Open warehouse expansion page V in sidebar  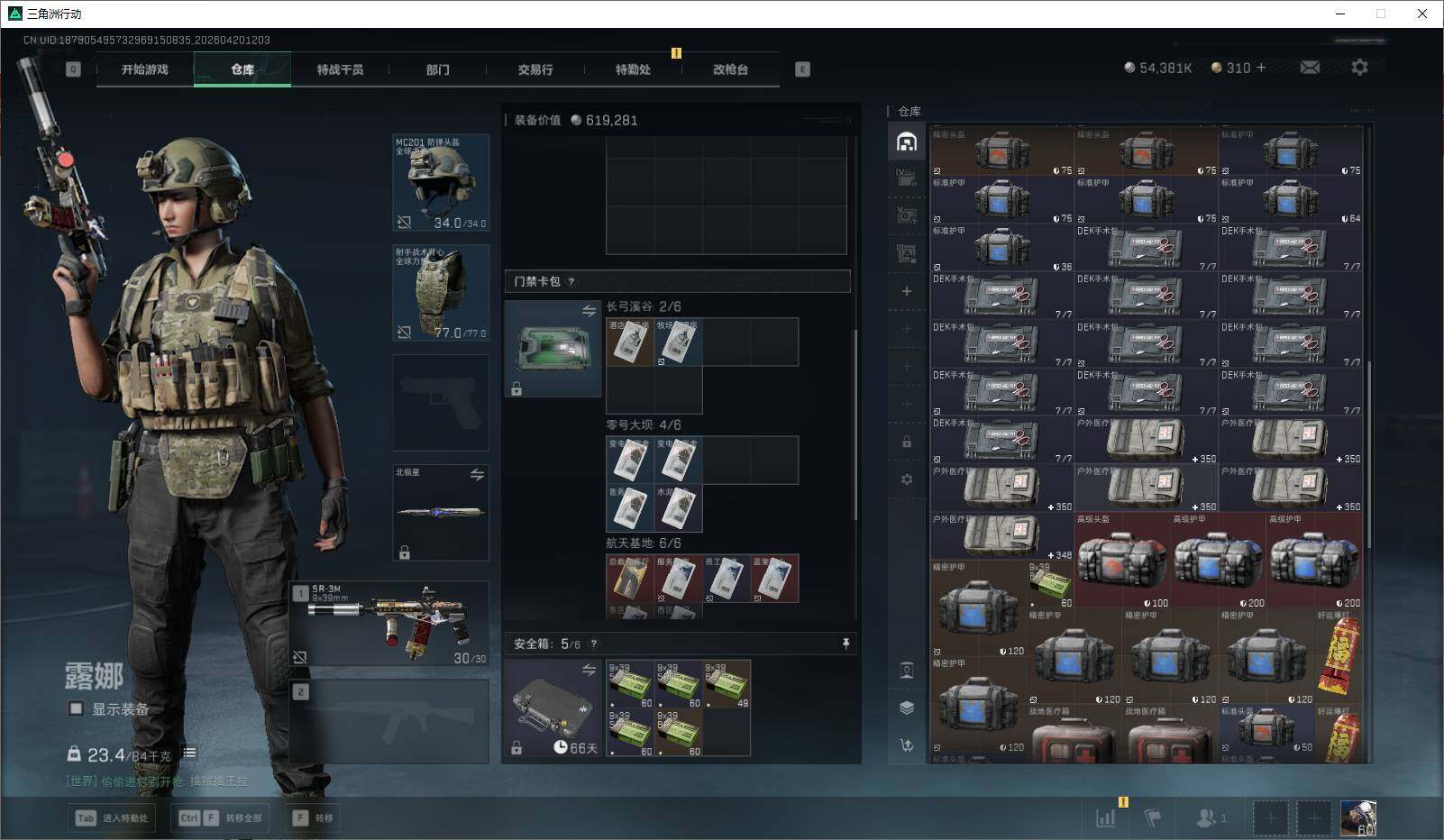[x=907, y=215]
